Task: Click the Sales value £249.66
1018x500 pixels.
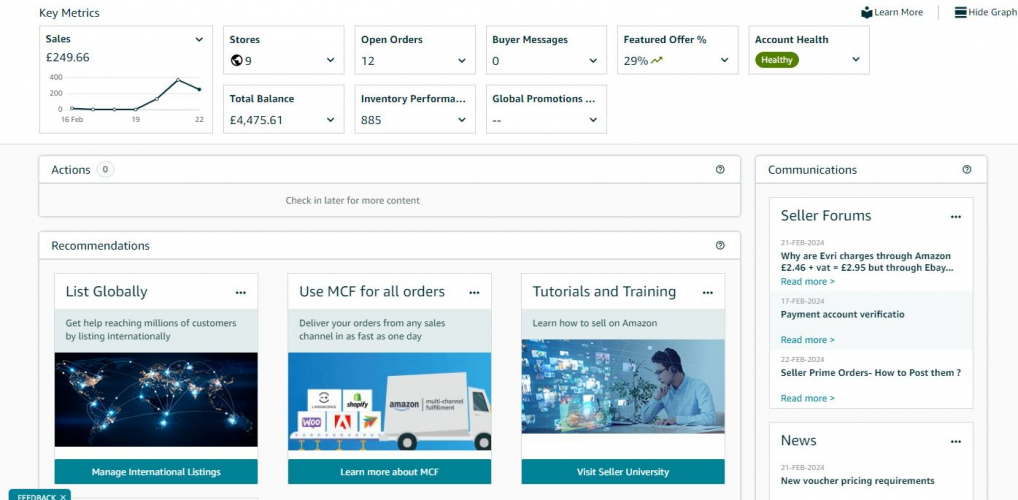Action: point(68,57)
